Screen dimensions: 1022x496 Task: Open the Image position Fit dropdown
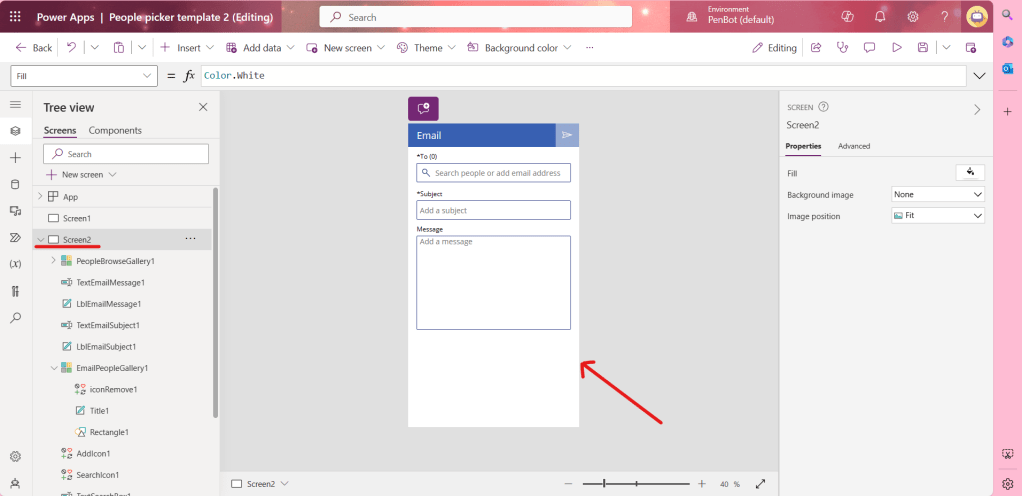coord(937,216)
